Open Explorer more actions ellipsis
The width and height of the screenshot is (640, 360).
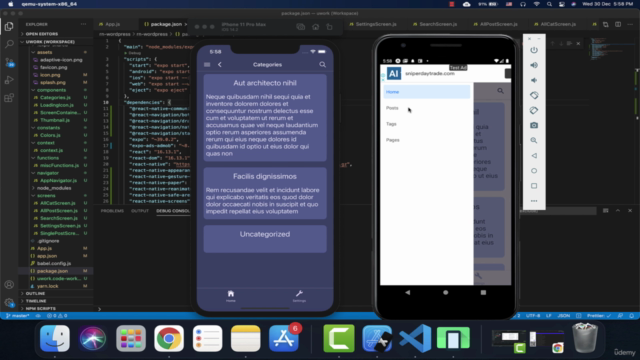[x=84, y=24]
